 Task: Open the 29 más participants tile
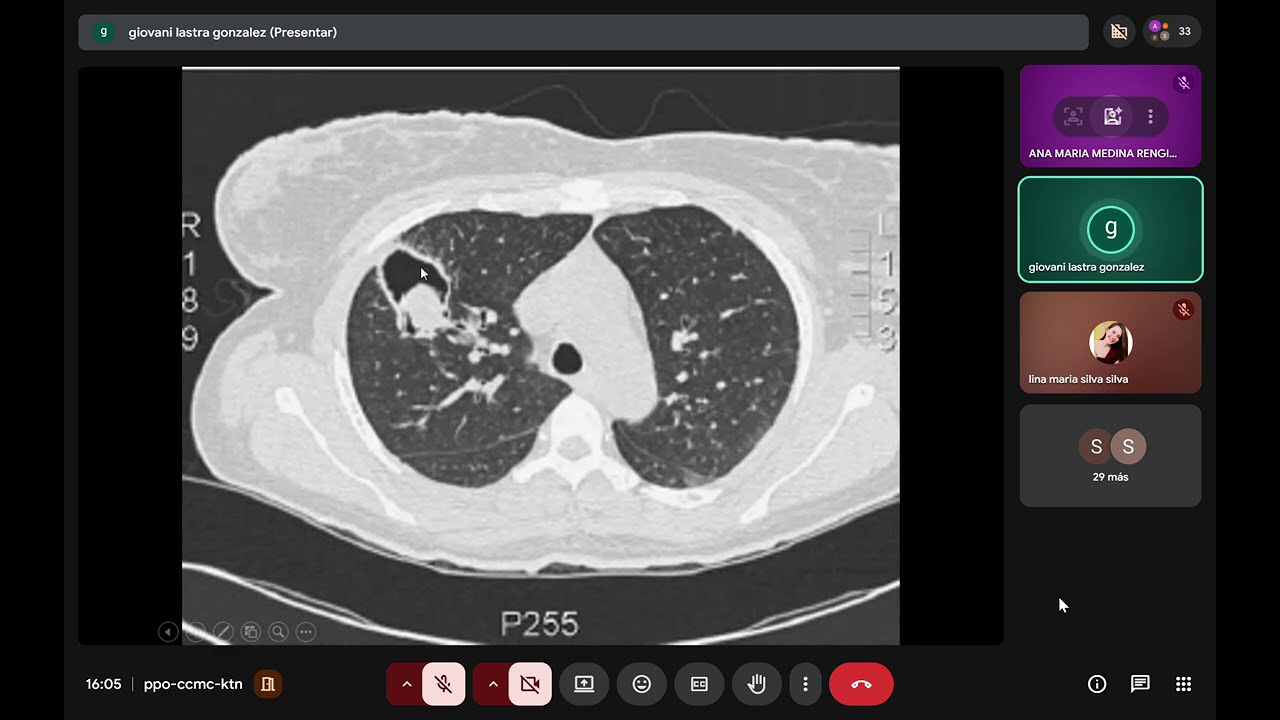[x=1110, y=456]
